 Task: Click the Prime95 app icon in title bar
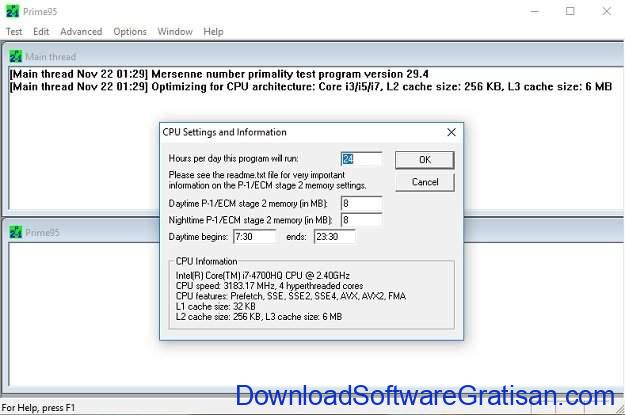coord(12,11)
